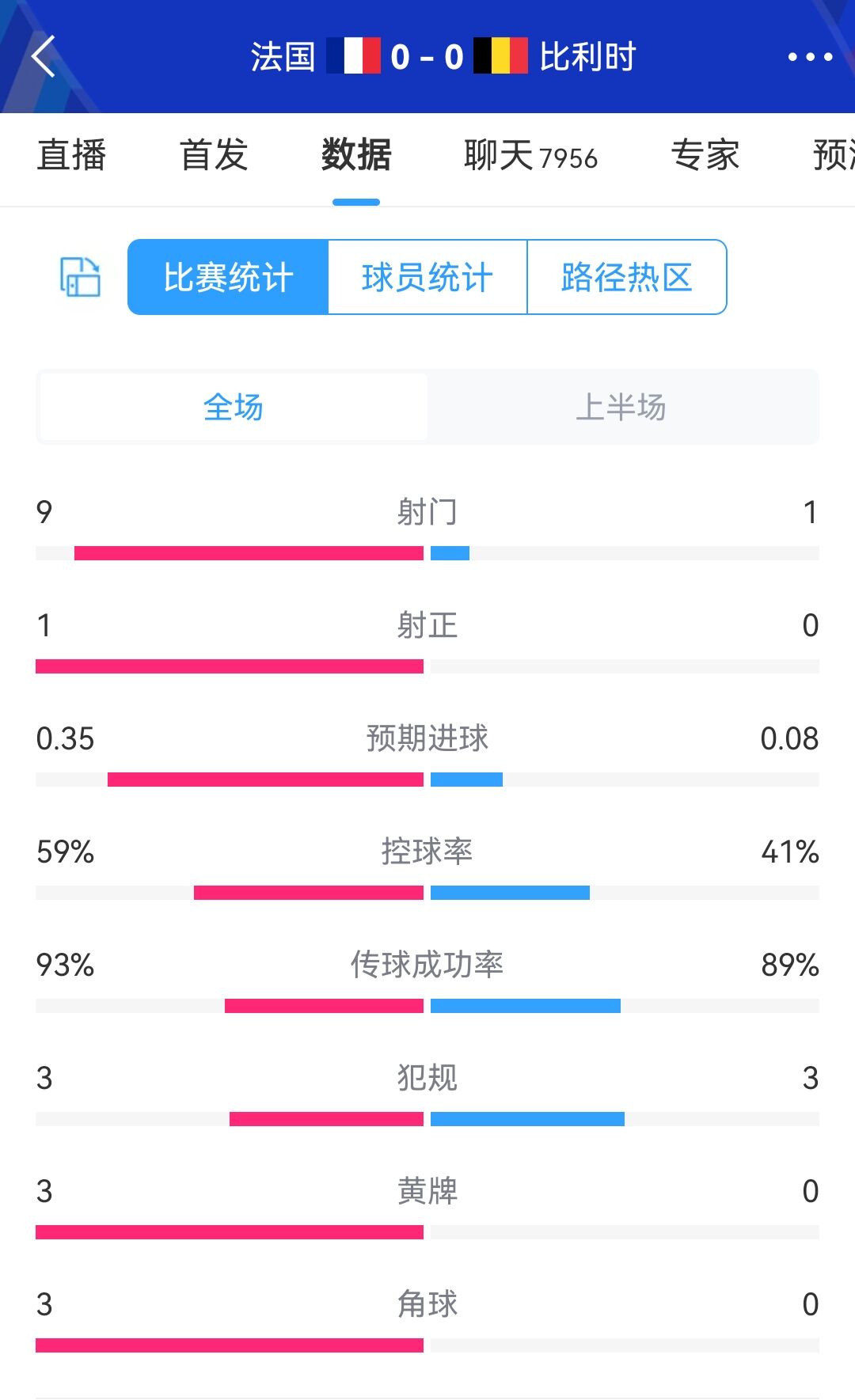This screenshot has height=1400, width=855.
Task: Select the 数据 tab
Action: click(356, 155)
